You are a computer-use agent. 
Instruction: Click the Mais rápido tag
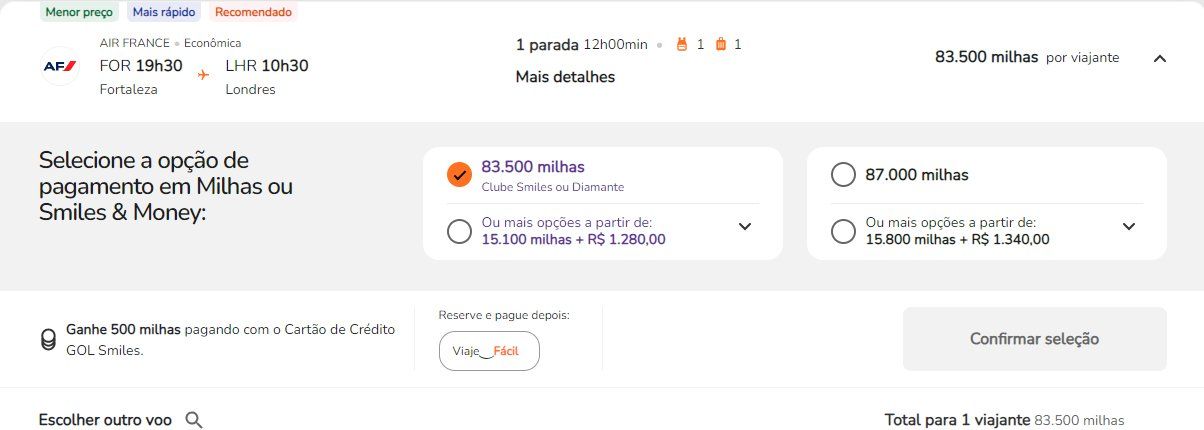pyautogui.click(x=162, y=13)
